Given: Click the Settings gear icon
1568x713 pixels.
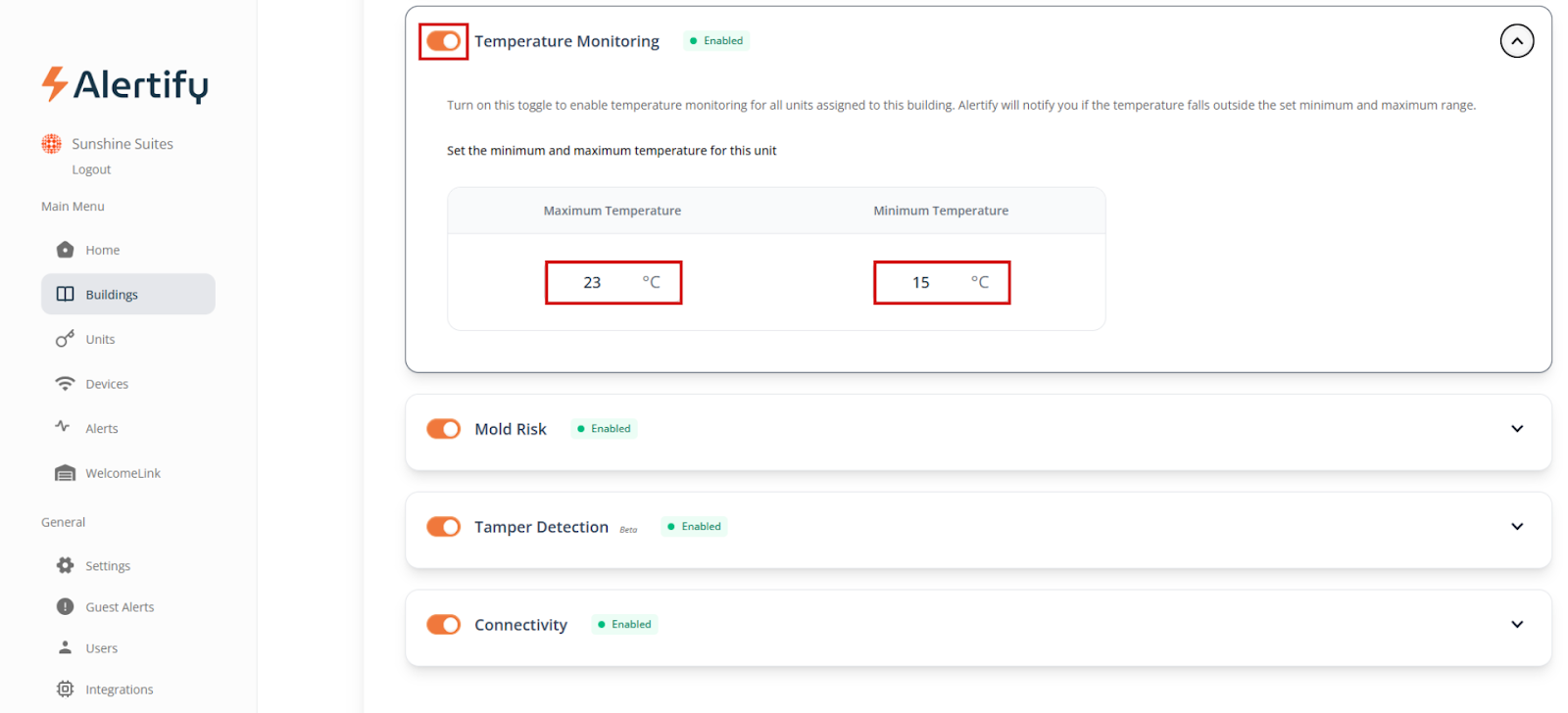Looking at the screenshot, I should (x=66, y=565).
